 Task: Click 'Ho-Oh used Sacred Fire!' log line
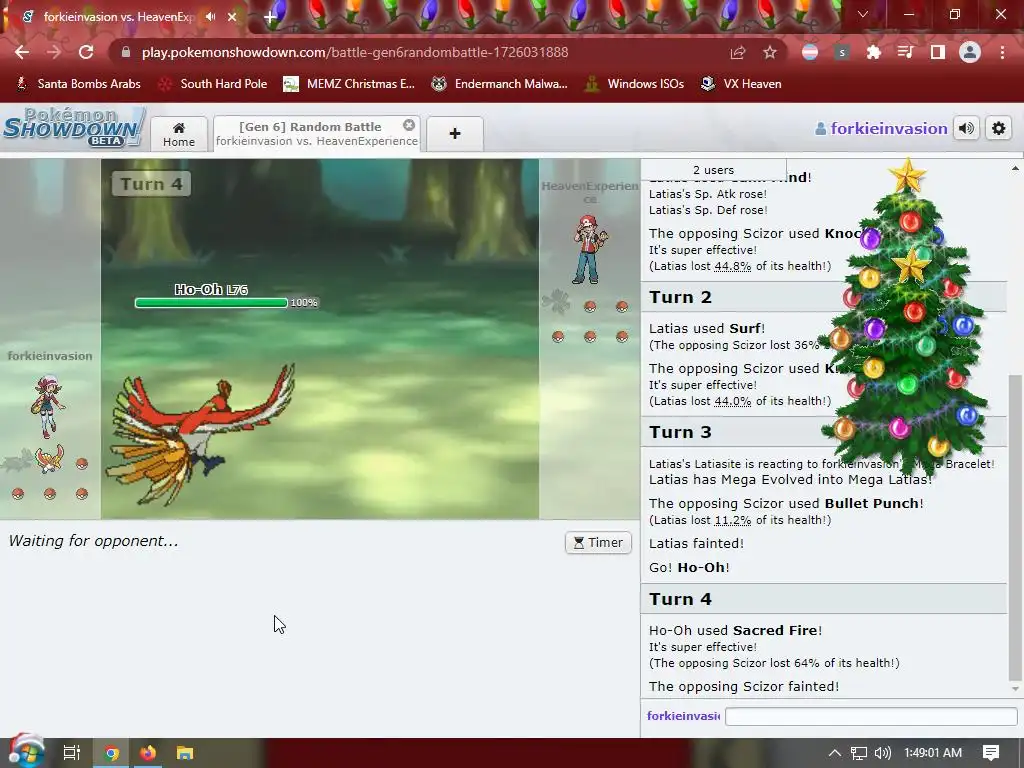point(735,631)
